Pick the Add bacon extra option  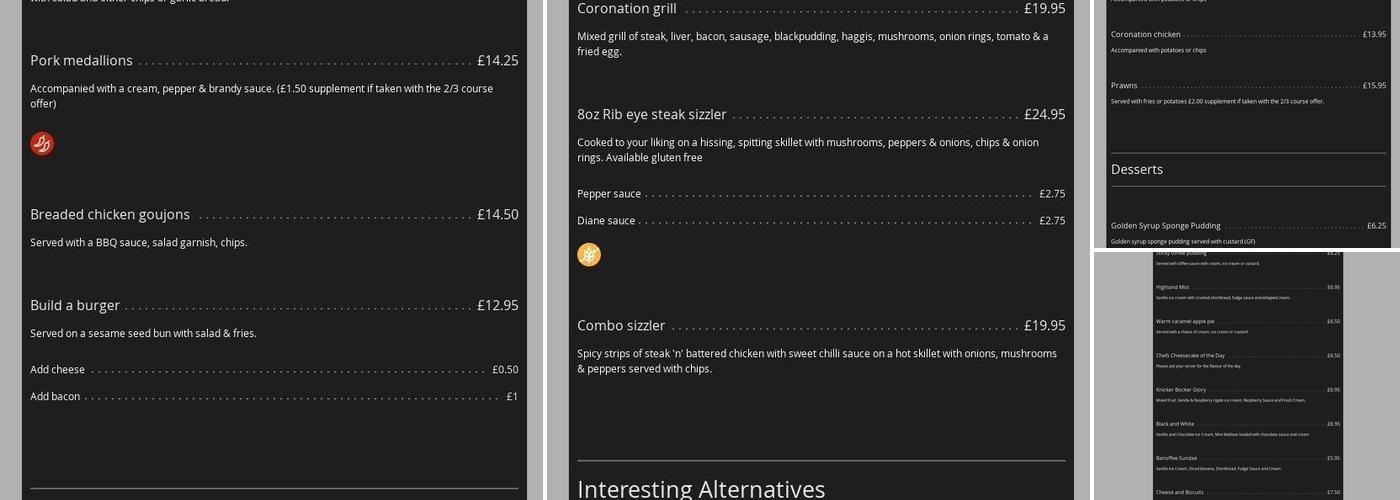(55, 397)
